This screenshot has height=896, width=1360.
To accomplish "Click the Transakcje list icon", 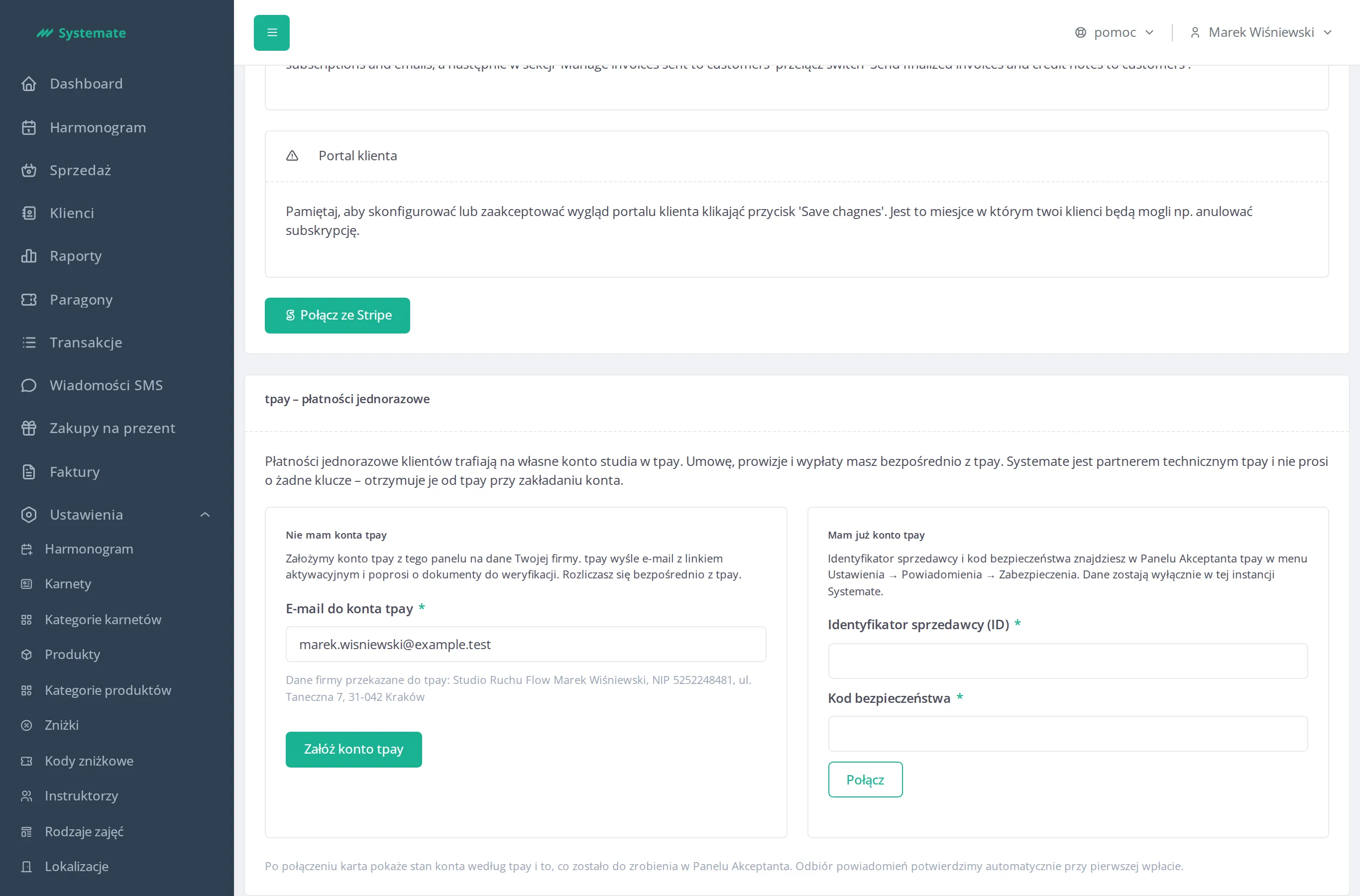I will (28, 342).
